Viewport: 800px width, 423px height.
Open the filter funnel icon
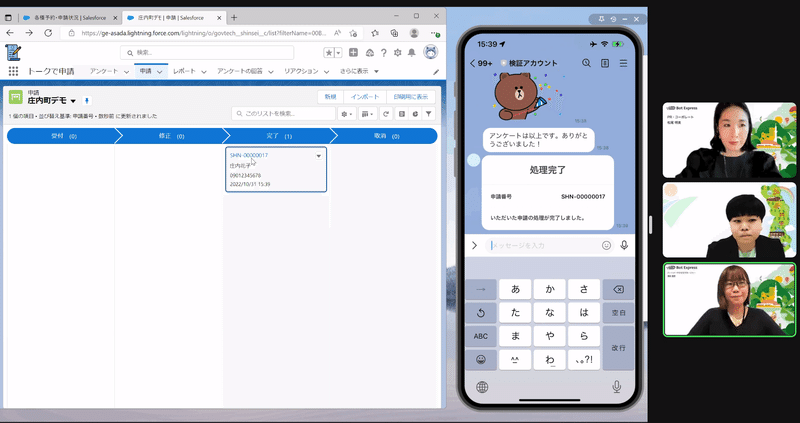429,114
